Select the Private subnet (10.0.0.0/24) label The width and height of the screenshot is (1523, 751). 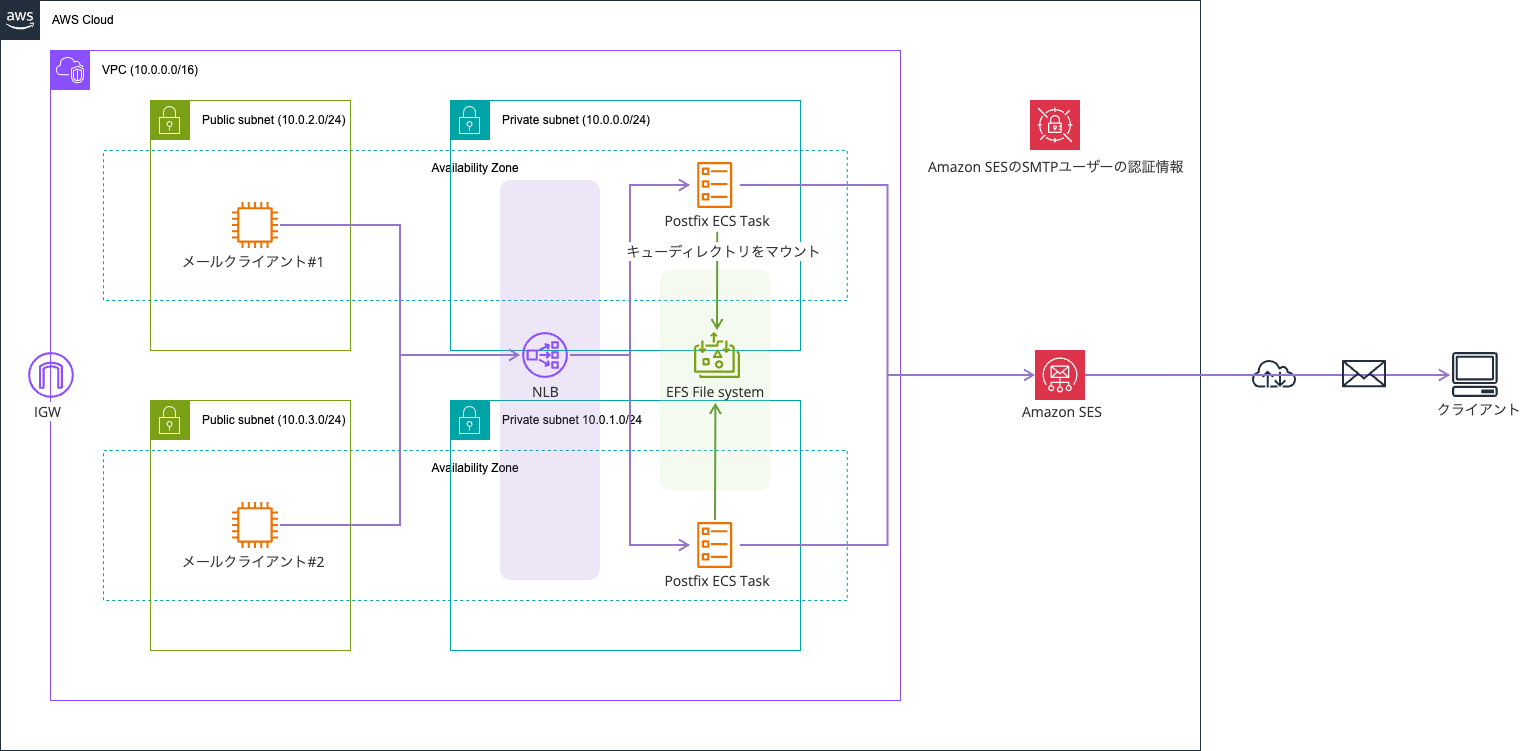point(575,120)
